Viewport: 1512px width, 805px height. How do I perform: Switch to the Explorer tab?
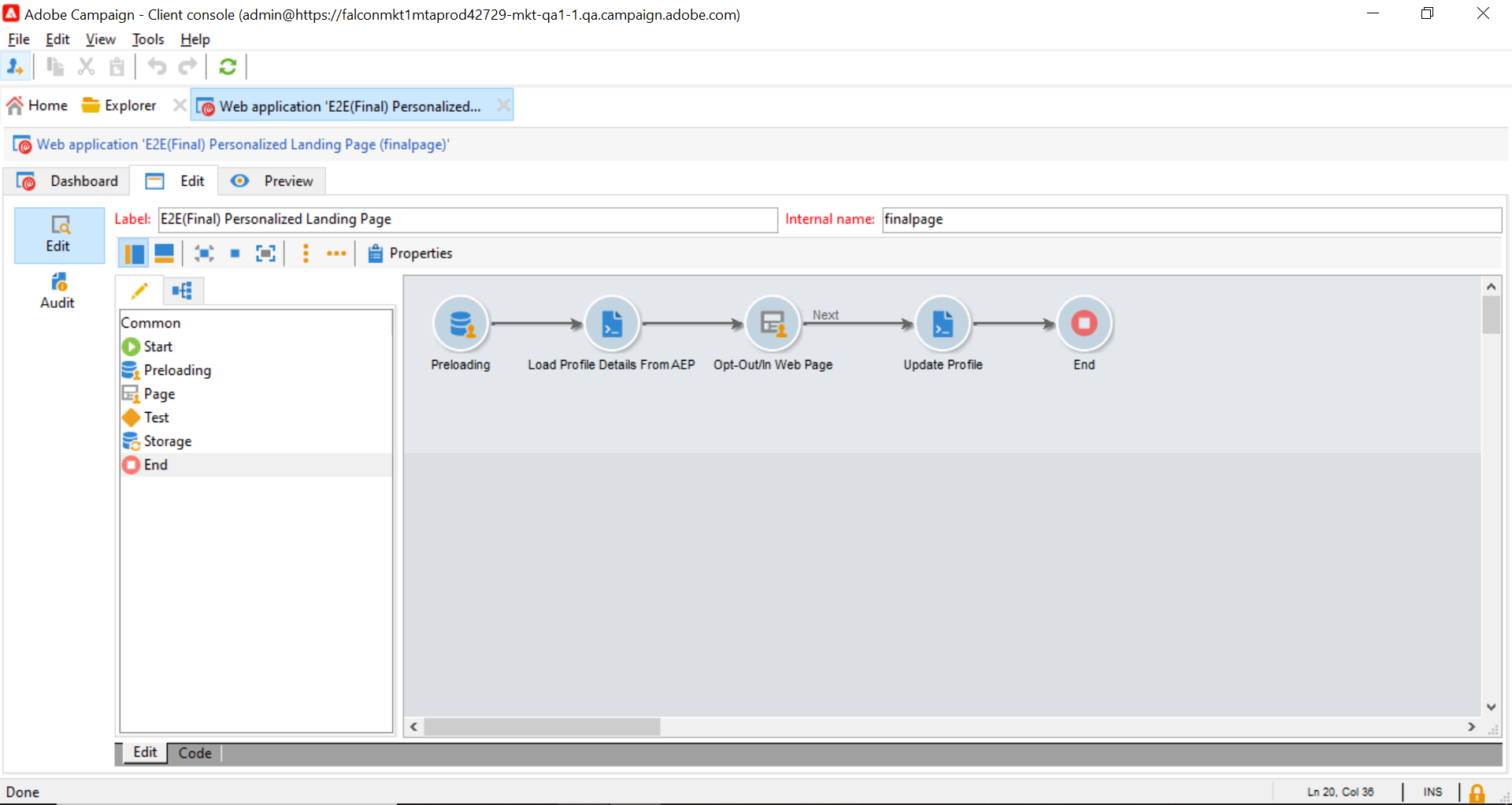[x=120, y=106]
